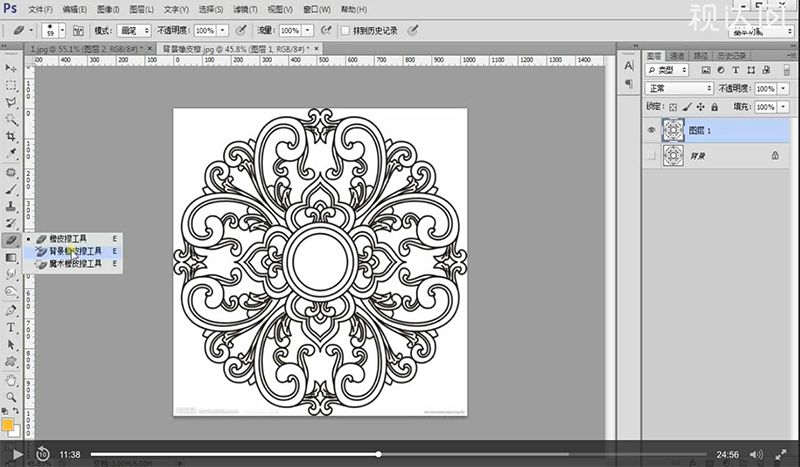Open the brush panel toggle icon
The width and height of the screenshot is (800, 467).
(78, 31)
